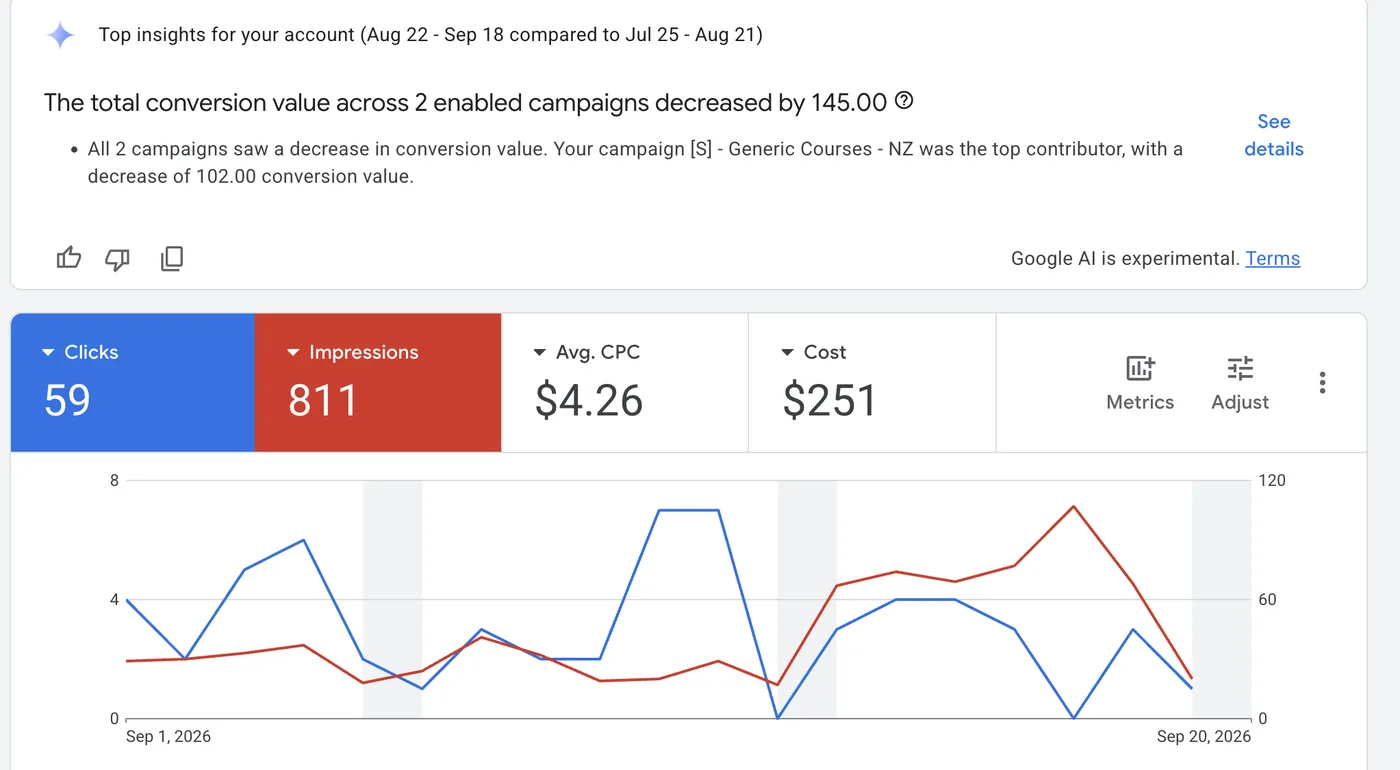Image resolution: width=1400 pixels, height=770 pixels.
Task: Click the Google AI is experimental text
Action: pyautogui.click(x=1125, y=258)
